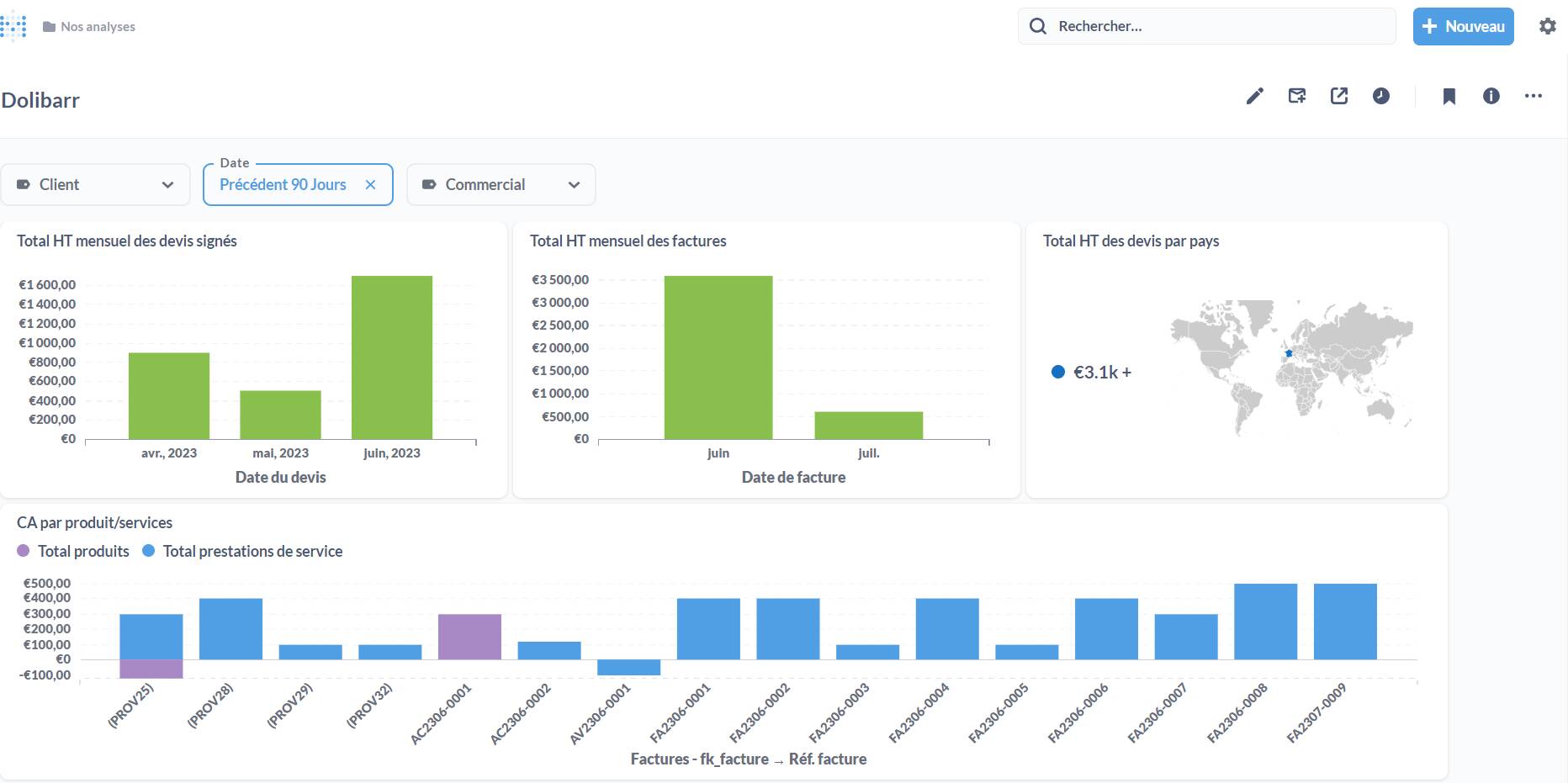
Task: Click the FA2306-0001 bar
Action: 708,629
